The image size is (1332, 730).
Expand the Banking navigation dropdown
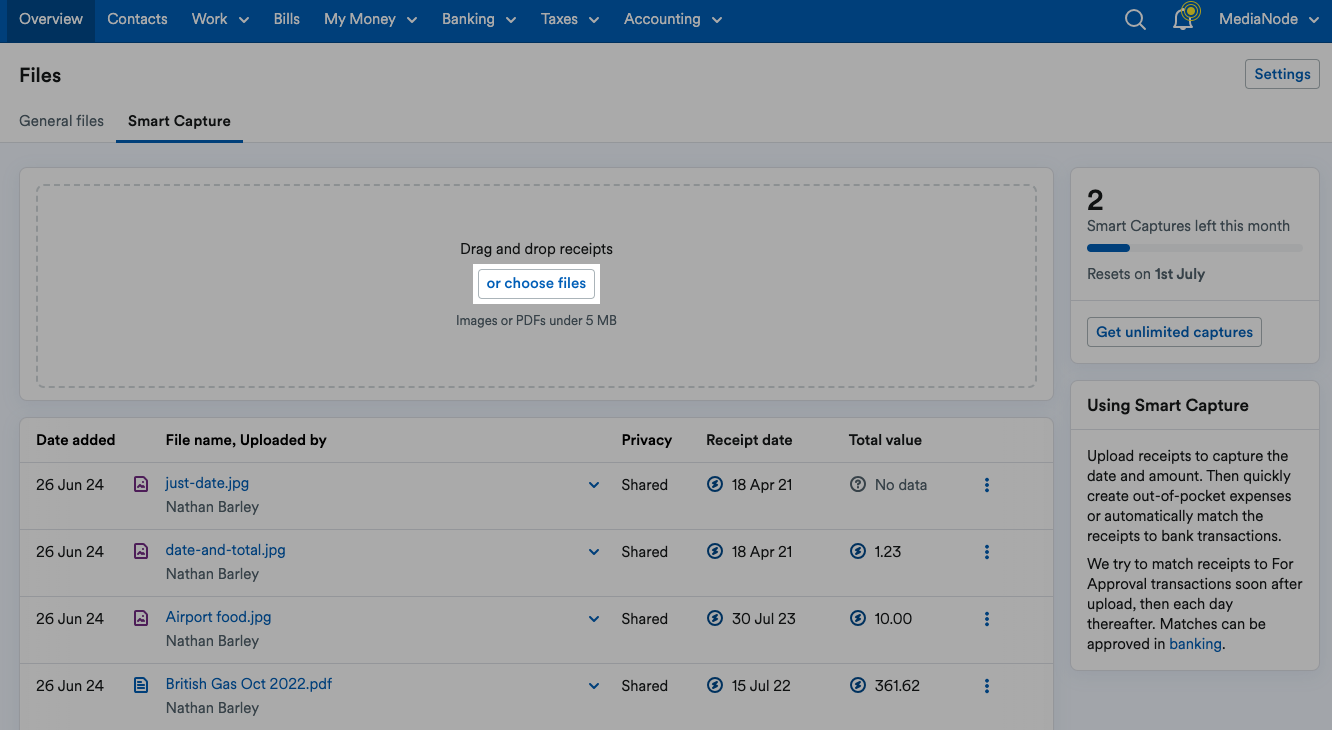478,18
